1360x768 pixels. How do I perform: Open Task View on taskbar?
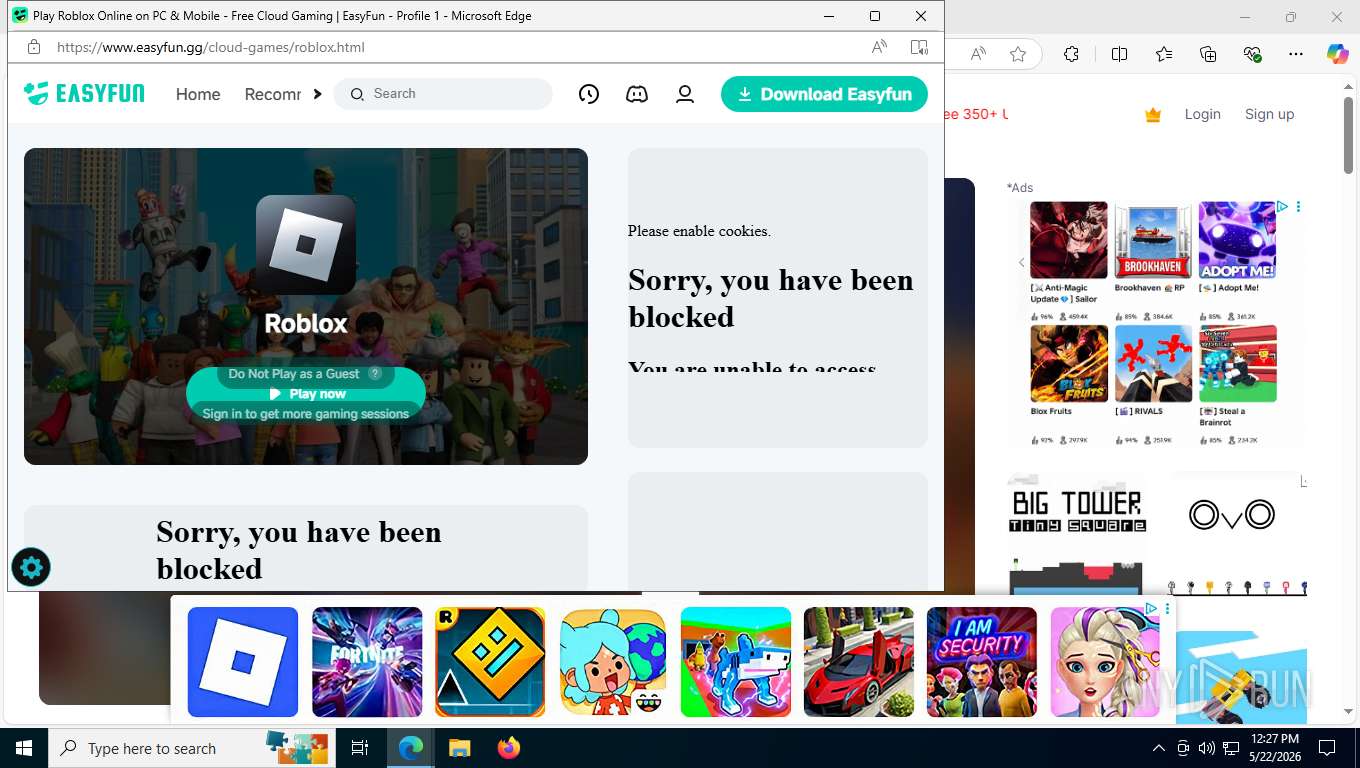(x=360, y=748)
